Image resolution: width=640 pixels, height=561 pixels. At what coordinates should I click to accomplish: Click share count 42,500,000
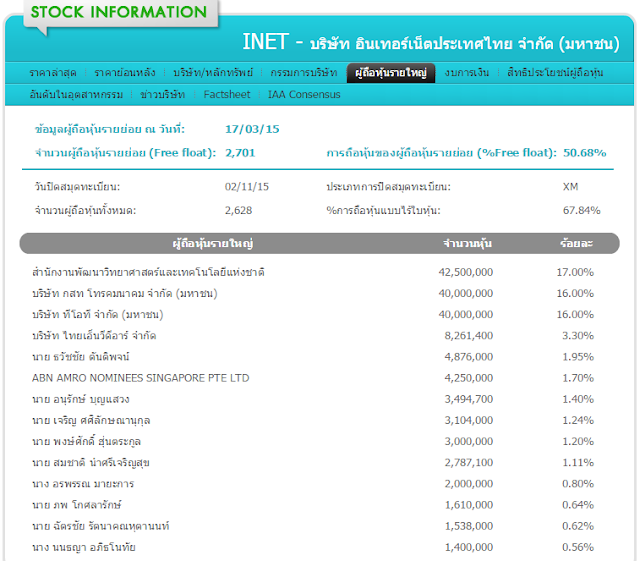click(x=466, y=272)
